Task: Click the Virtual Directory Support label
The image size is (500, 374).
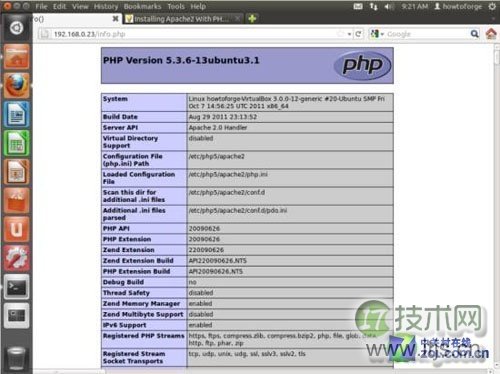Action: (x=130, y=142)
